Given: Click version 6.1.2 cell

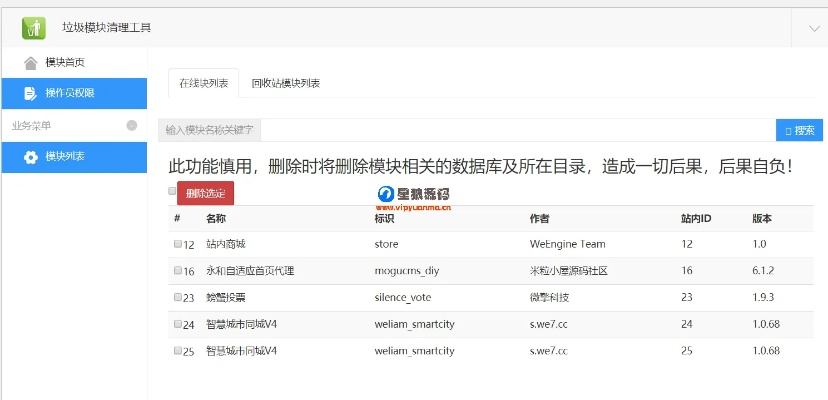Looking at the screenshot, I should (x=764, y=271).
